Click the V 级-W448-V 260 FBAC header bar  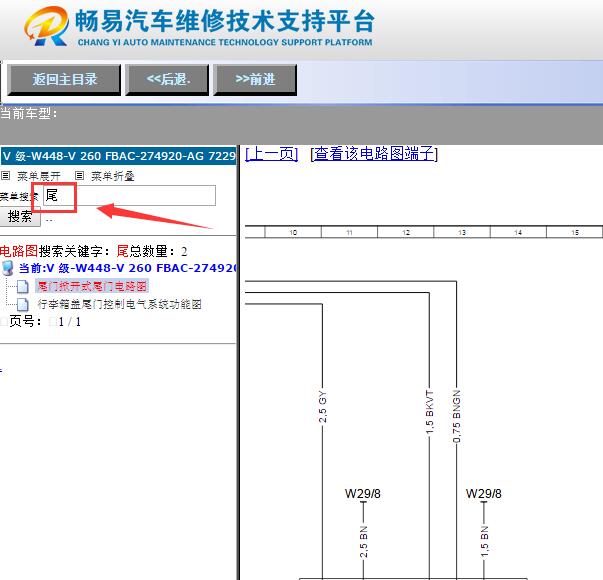click(118, 156)
